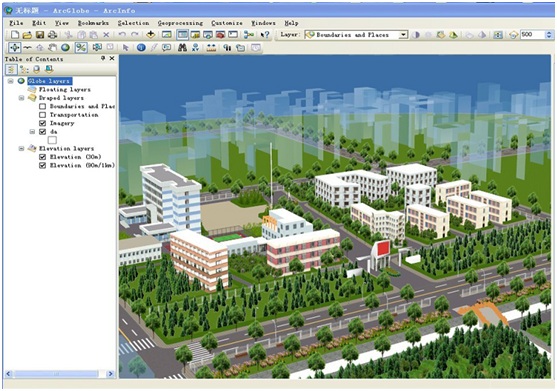
Task: Click the Find binoculars icon
Action: [x=183, y=48]
